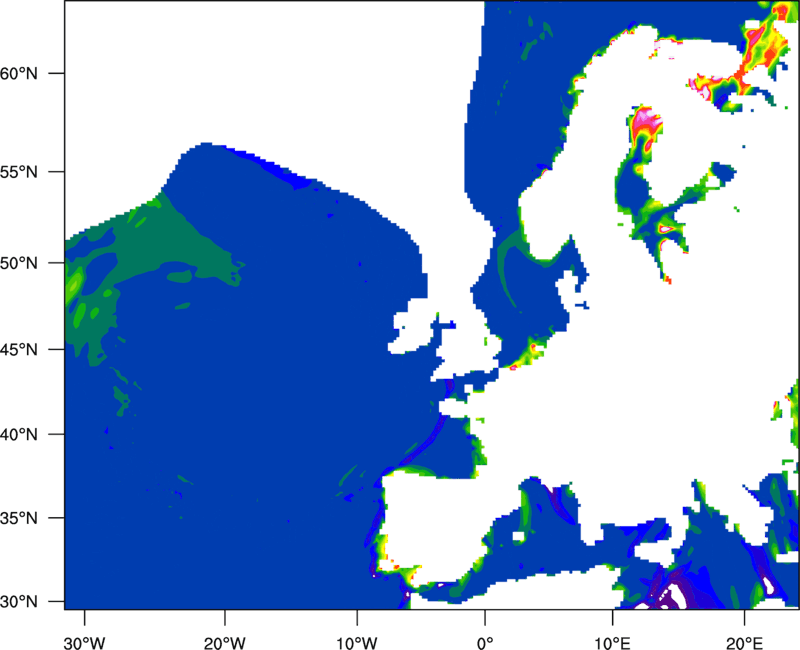Click the 50°N latitude label
The width and height of the screenshot is (800, 650).
point(19,263)
